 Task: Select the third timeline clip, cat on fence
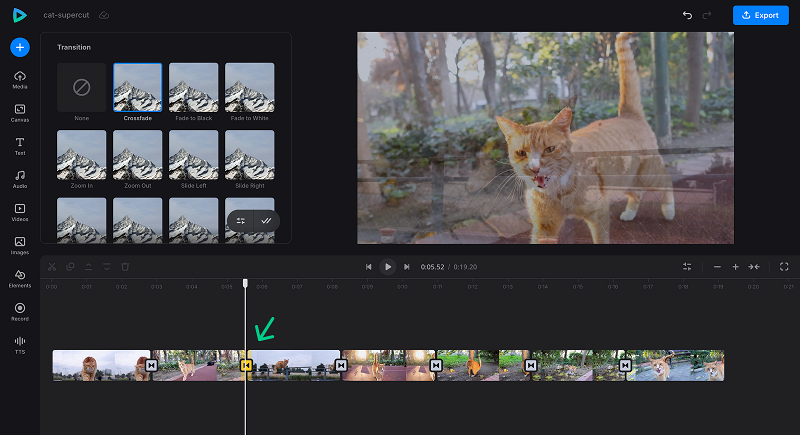[x=293, y=365]
